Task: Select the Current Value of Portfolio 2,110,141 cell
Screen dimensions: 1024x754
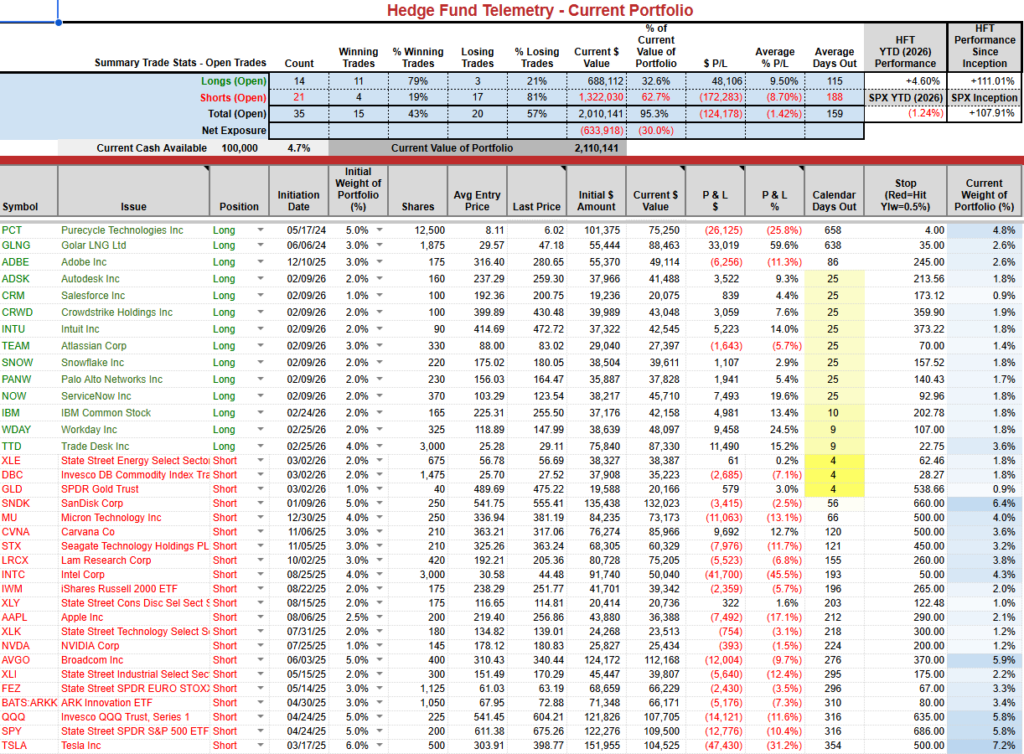Action: pos(596,148)
